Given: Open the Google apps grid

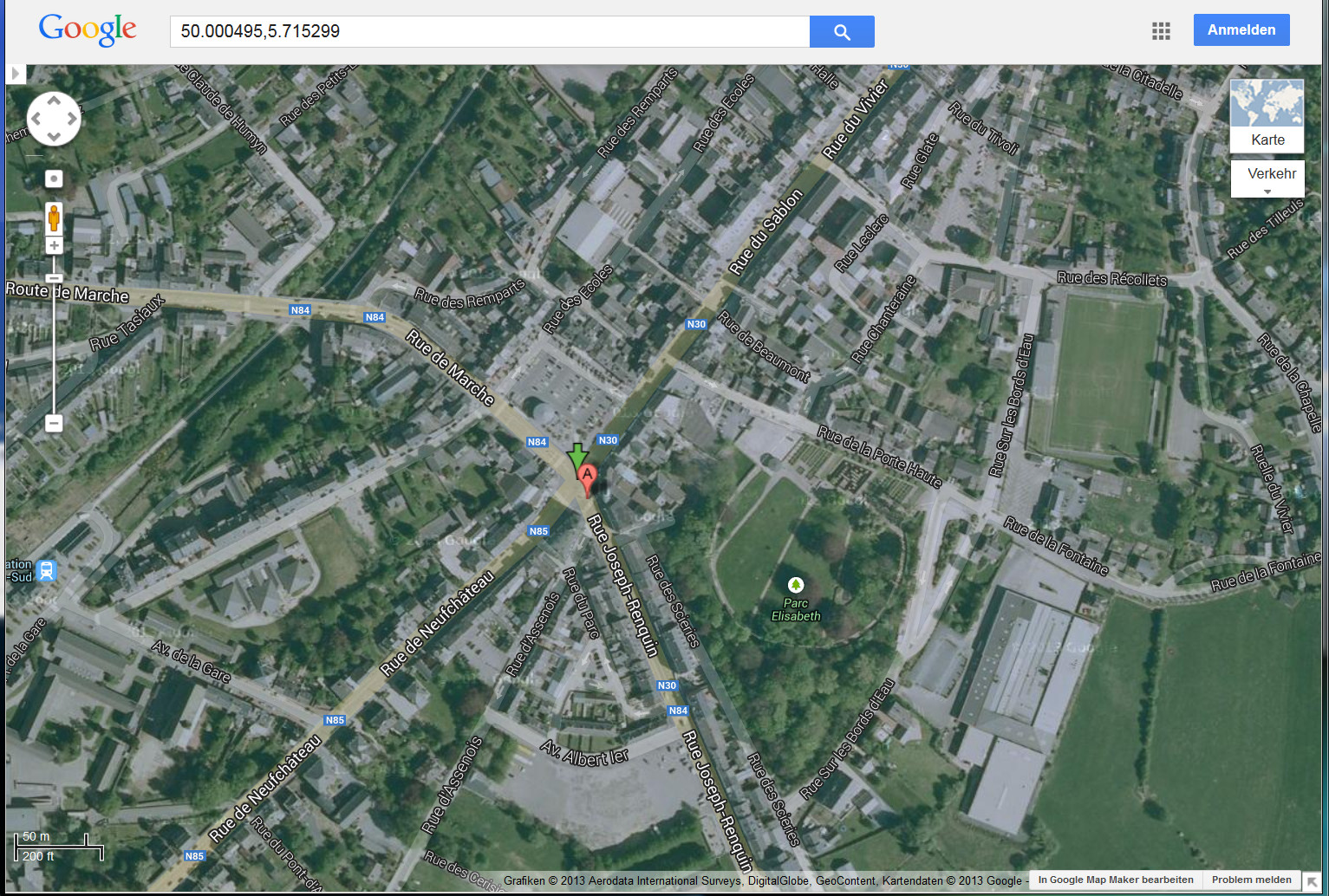Looking at the screenshot, I should [1161, 31].
